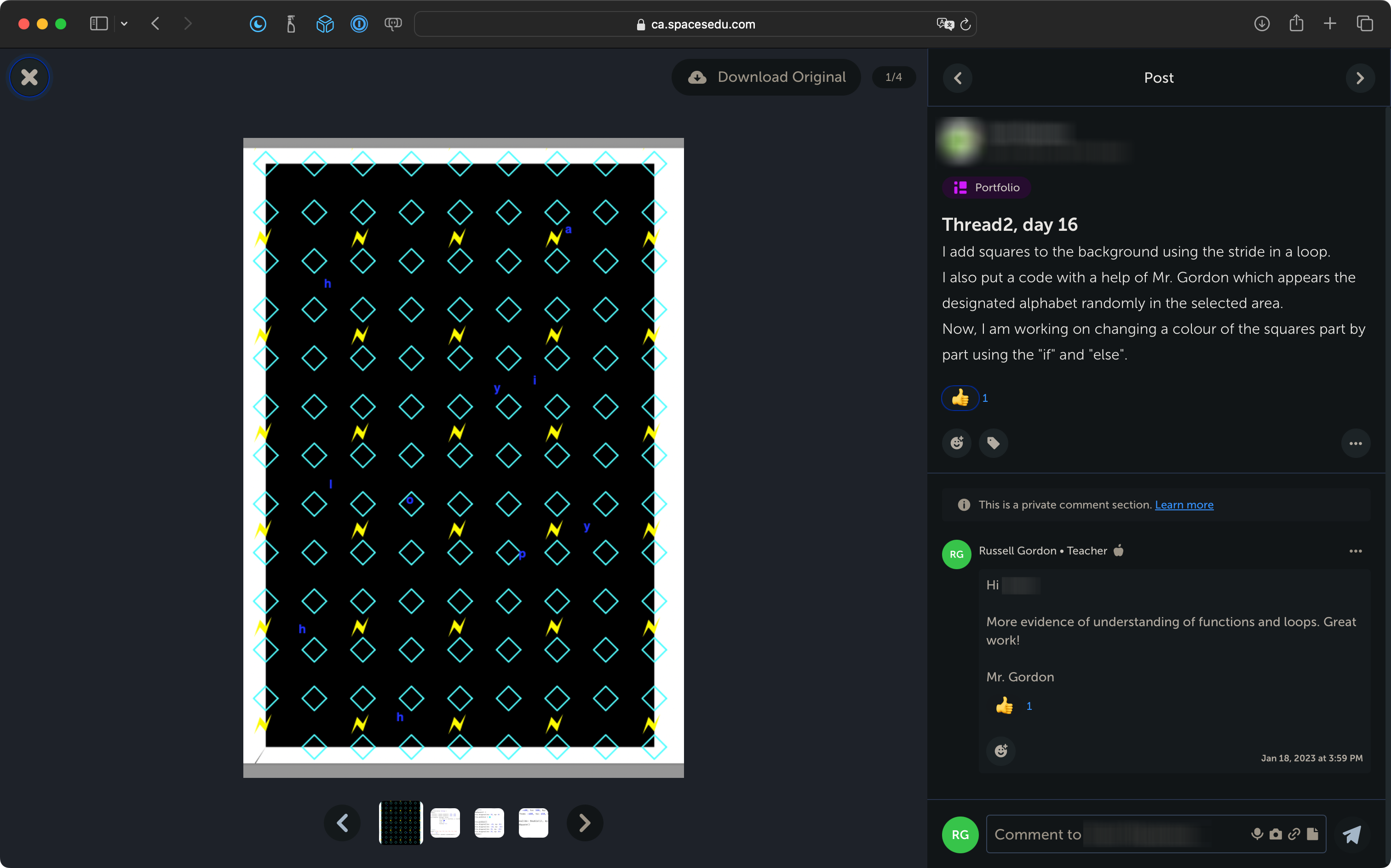Open Russell Gordon's comment options menu

click(1356, 550)
